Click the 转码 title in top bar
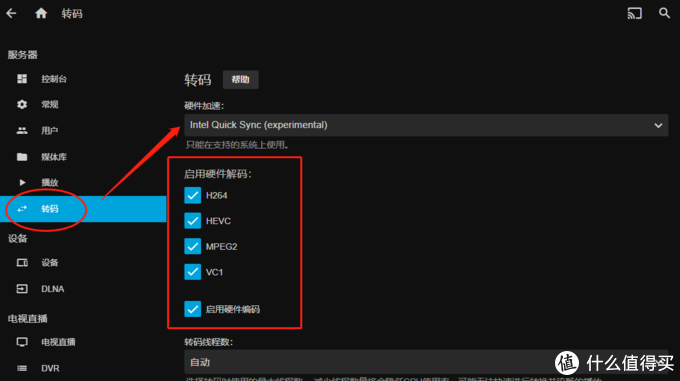This screenshot has width=680, height=381. coord(72,14)
